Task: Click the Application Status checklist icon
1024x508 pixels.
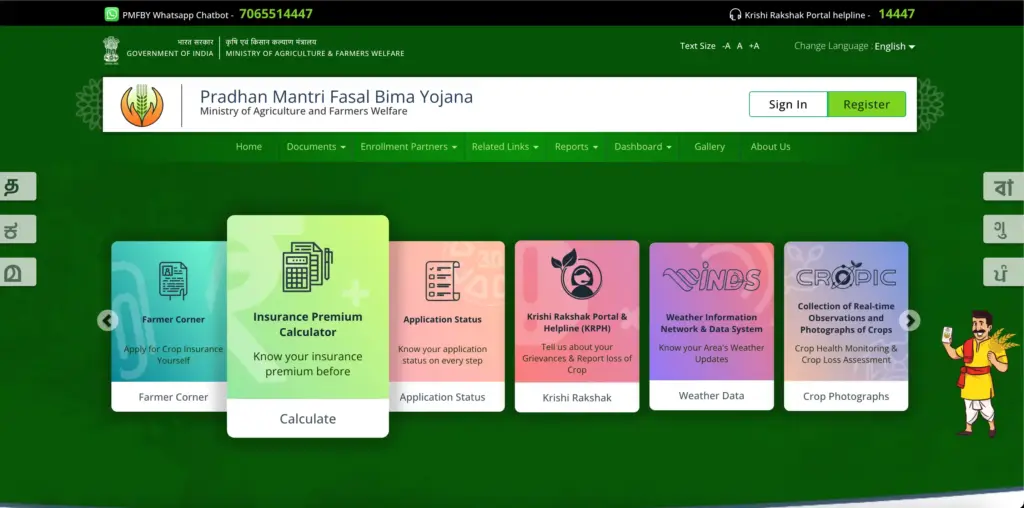Action: [x=442, y=281]
